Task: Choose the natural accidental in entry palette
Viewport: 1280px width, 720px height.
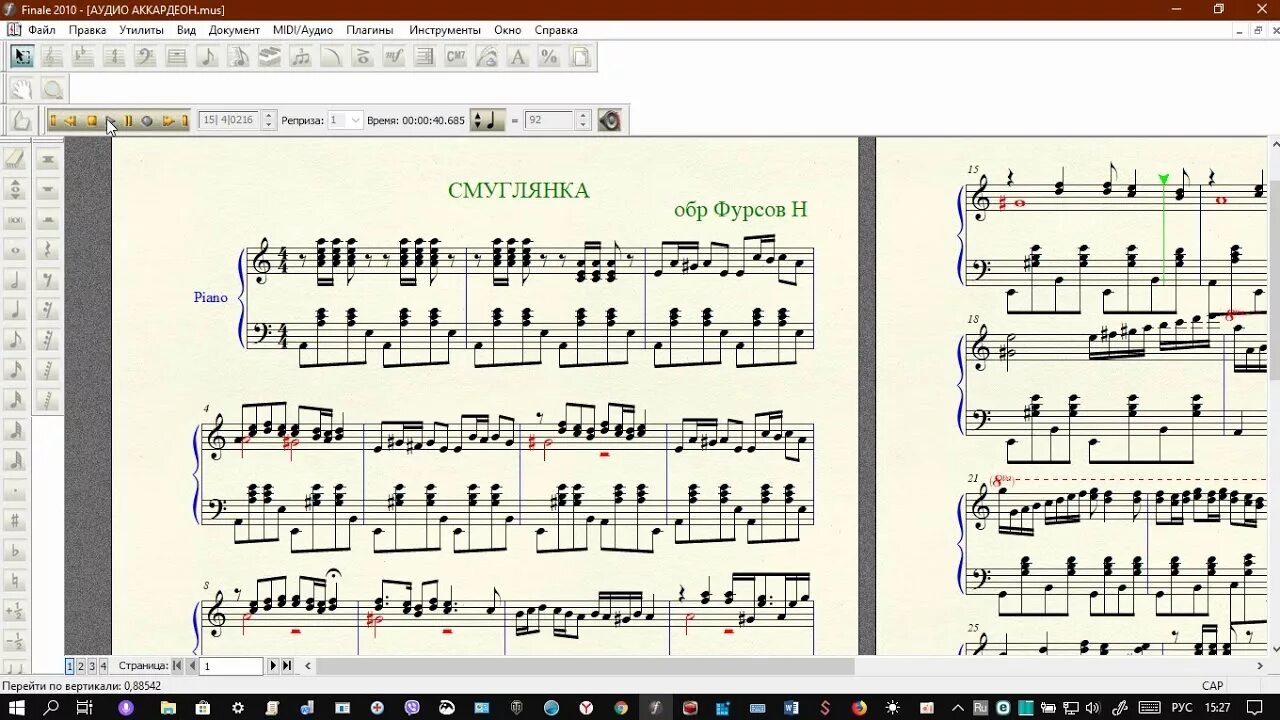Action: [15, 581]
